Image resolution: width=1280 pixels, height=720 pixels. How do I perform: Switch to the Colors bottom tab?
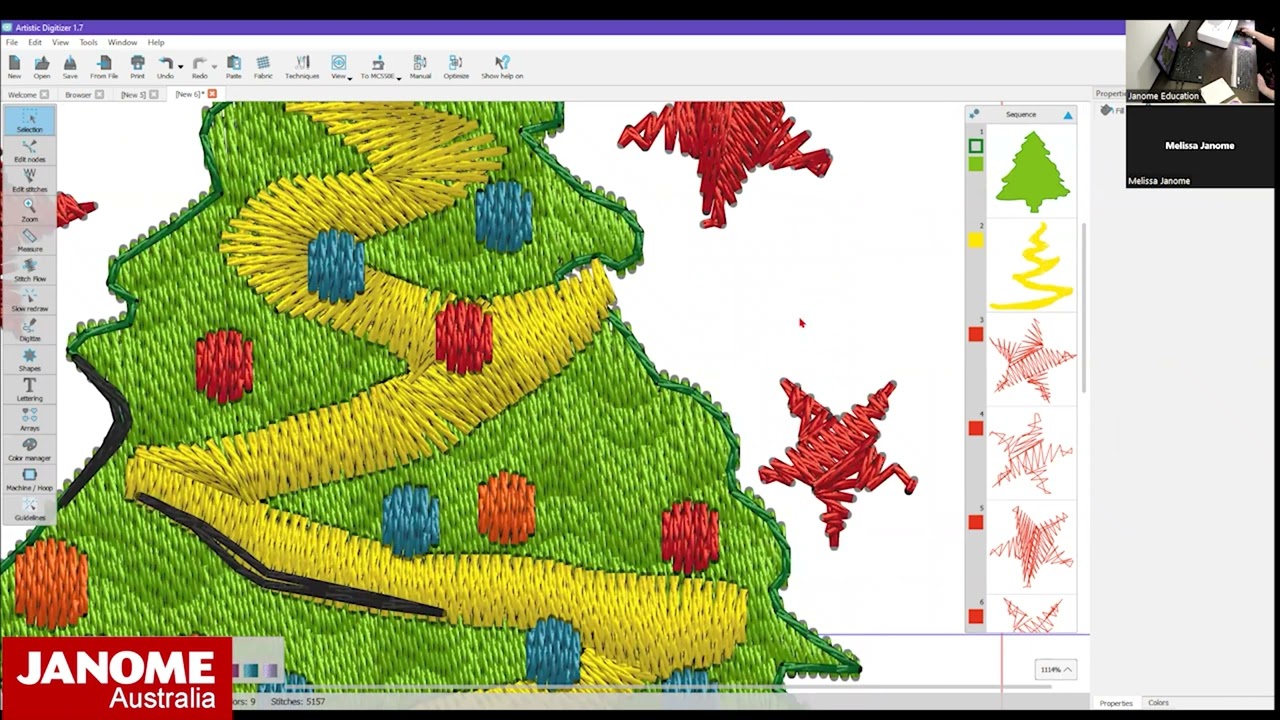tap(1158, 703)
